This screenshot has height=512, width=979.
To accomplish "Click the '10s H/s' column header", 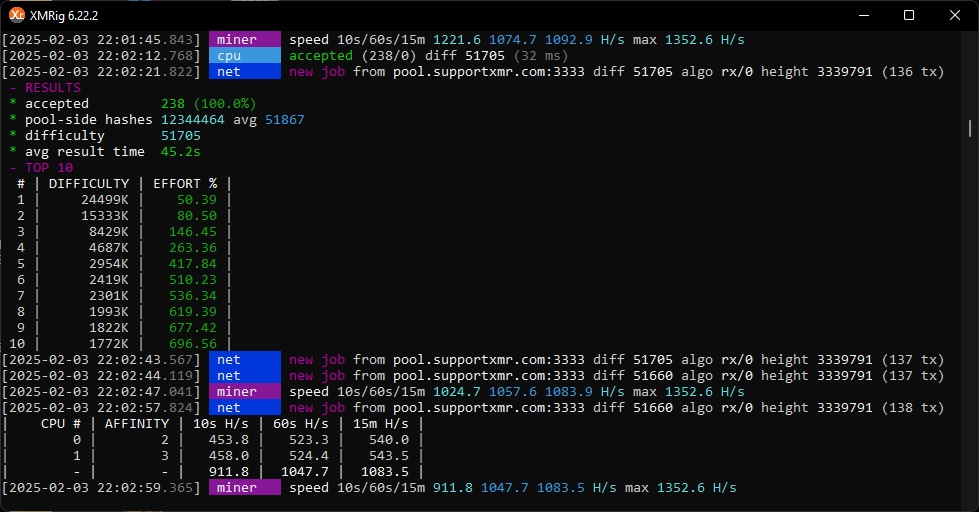I will (220, 423).
